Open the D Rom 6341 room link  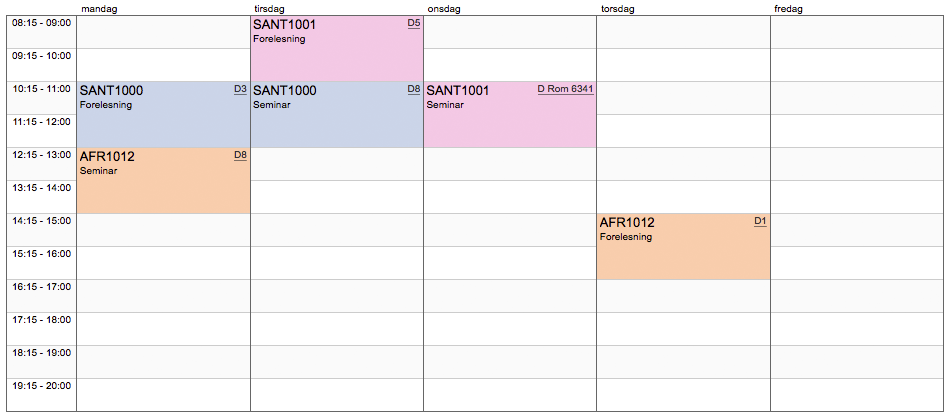click(565, 89)
